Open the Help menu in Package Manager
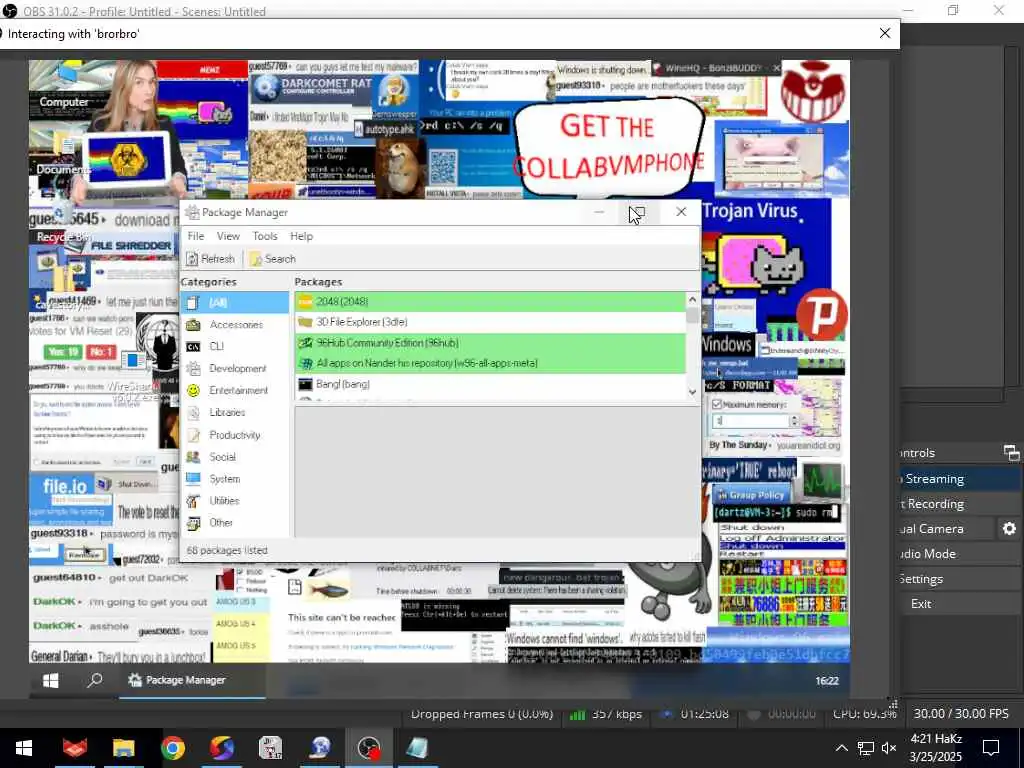 click(x=301, y=236)
